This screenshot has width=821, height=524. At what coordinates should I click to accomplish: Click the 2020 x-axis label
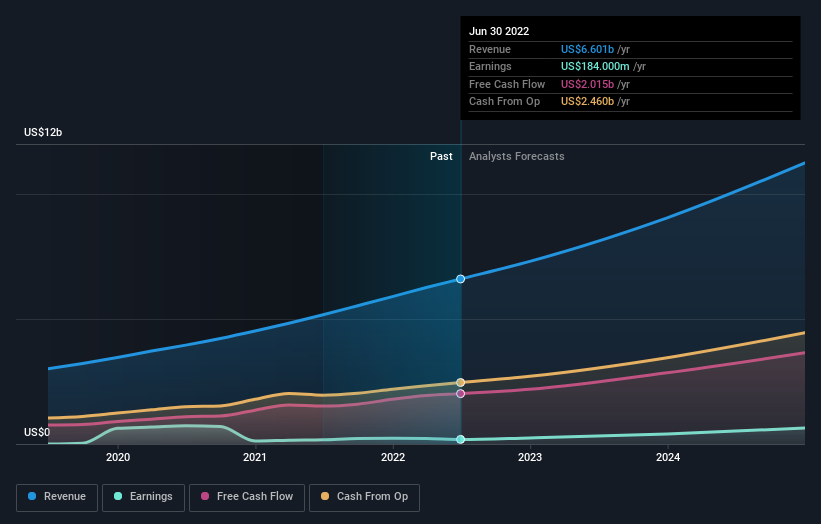click(x=118, y=457)
